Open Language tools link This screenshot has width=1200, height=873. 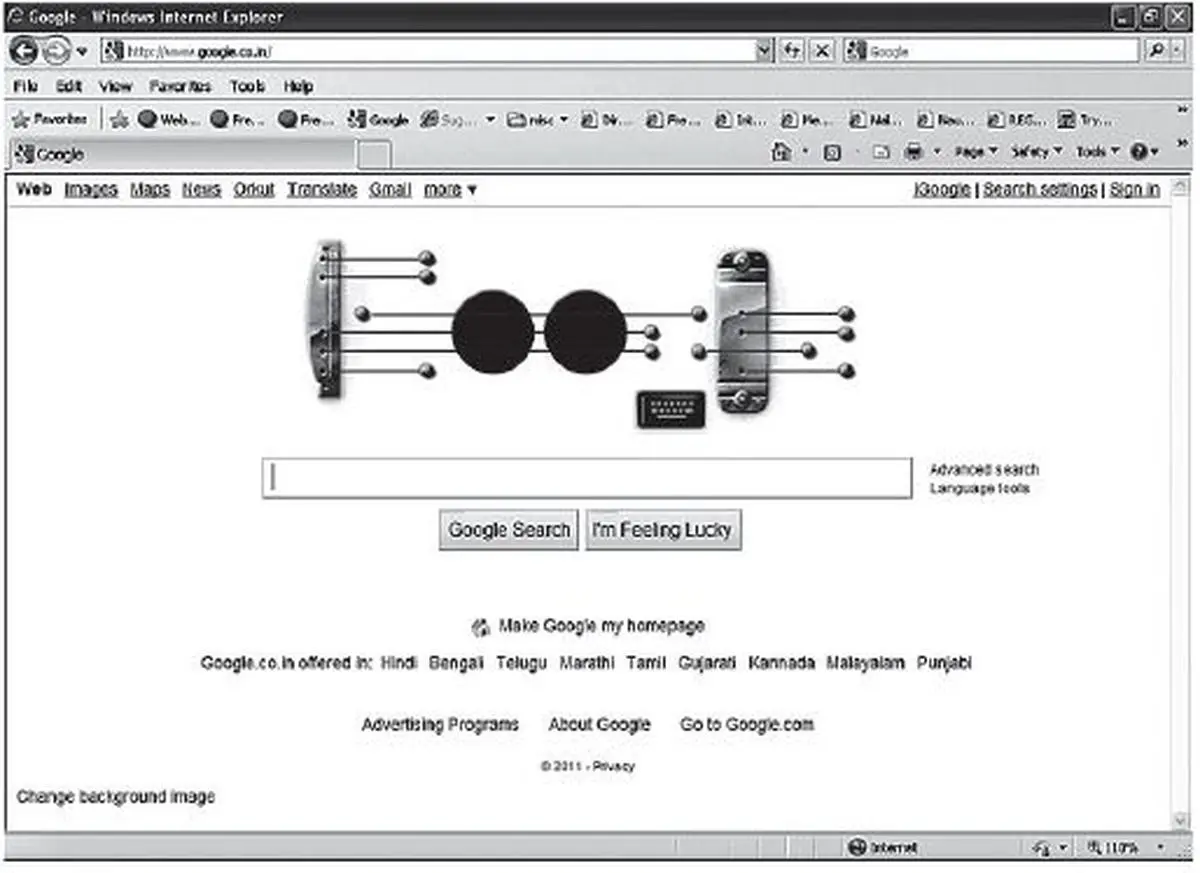(979, 488)
